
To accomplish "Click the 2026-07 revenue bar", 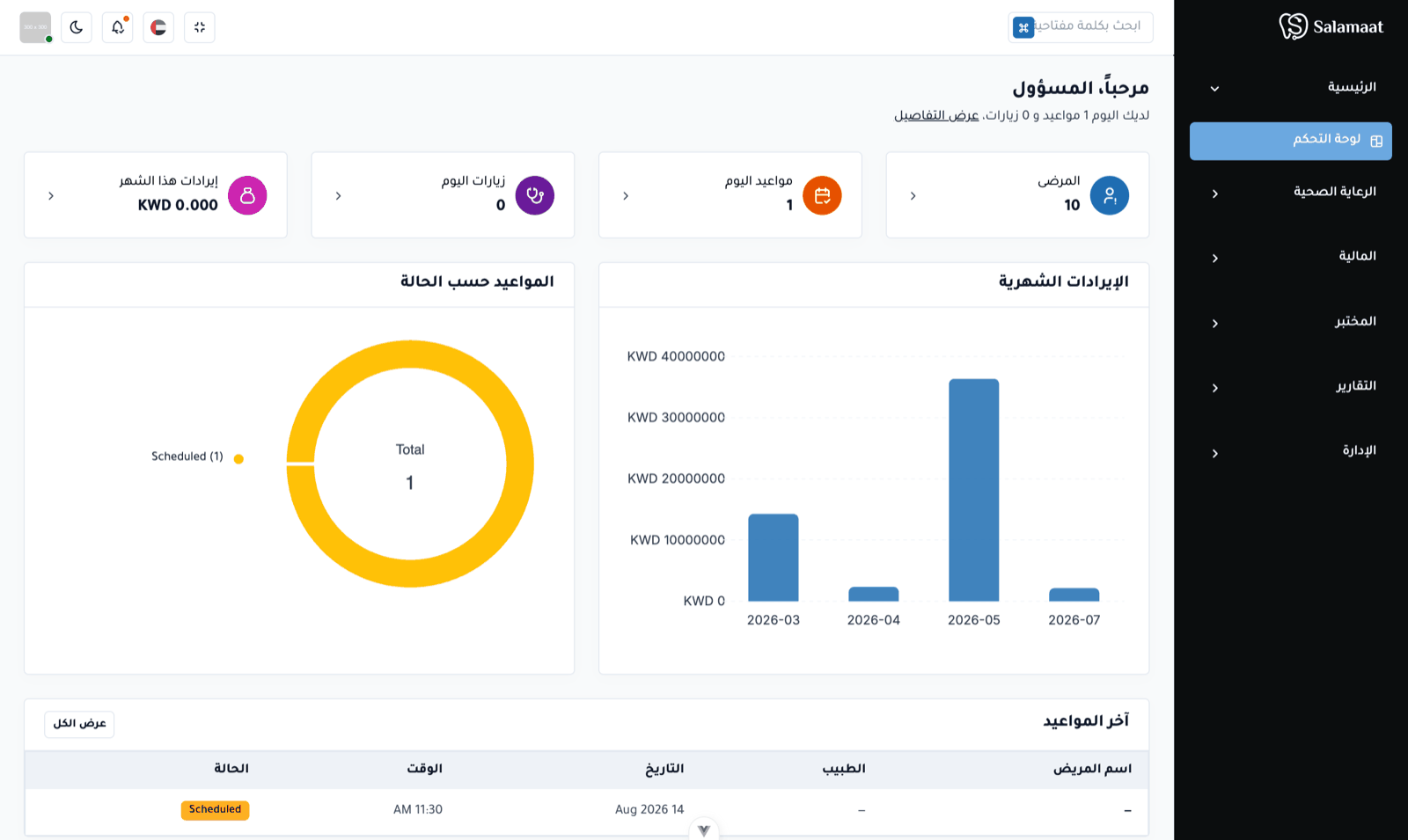I will click(x=1074, y=595).
